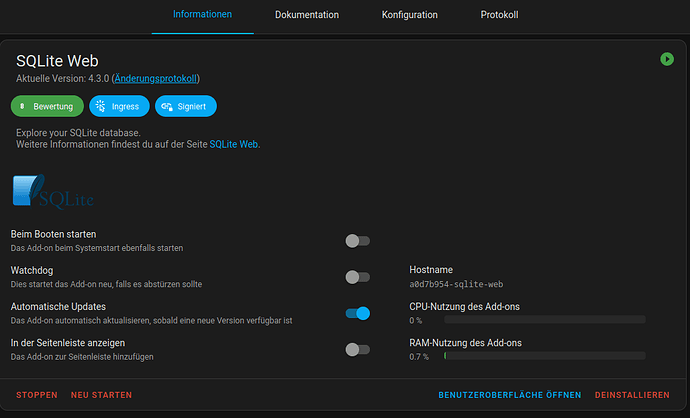This screenshot has width=690, height=418.
Task: Click the 0 % CPU value
Action: pos(415,321)
